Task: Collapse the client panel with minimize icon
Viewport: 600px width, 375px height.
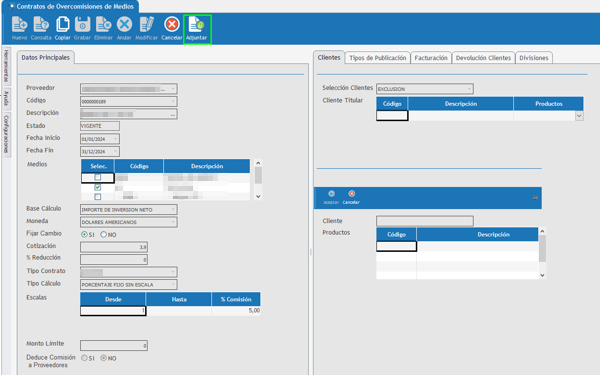Action: coord(535,197)
